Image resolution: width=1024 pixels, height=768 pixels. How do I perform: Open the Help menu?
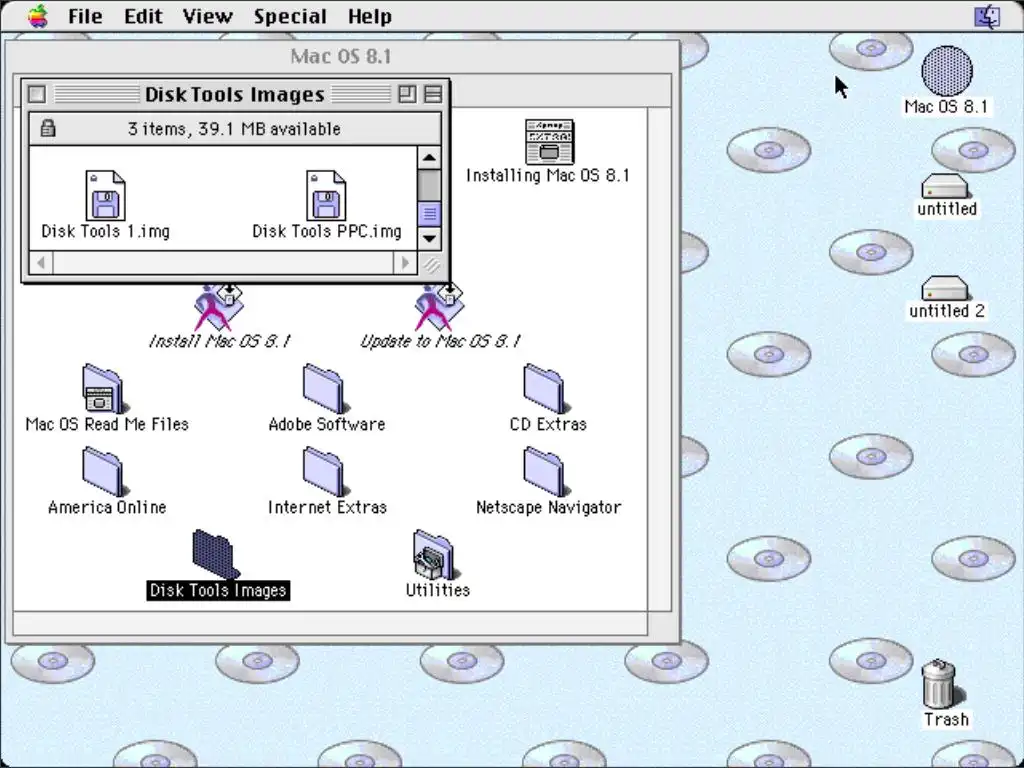tap(370, 16)
